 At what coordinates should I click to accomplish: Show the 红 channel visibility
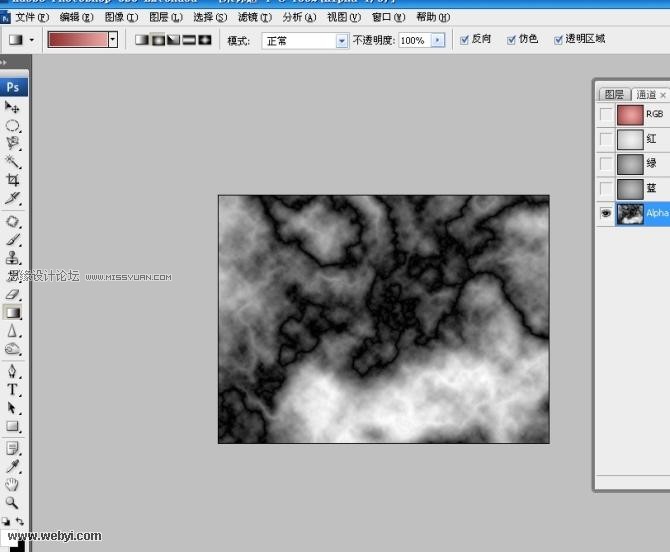(605, 139)
